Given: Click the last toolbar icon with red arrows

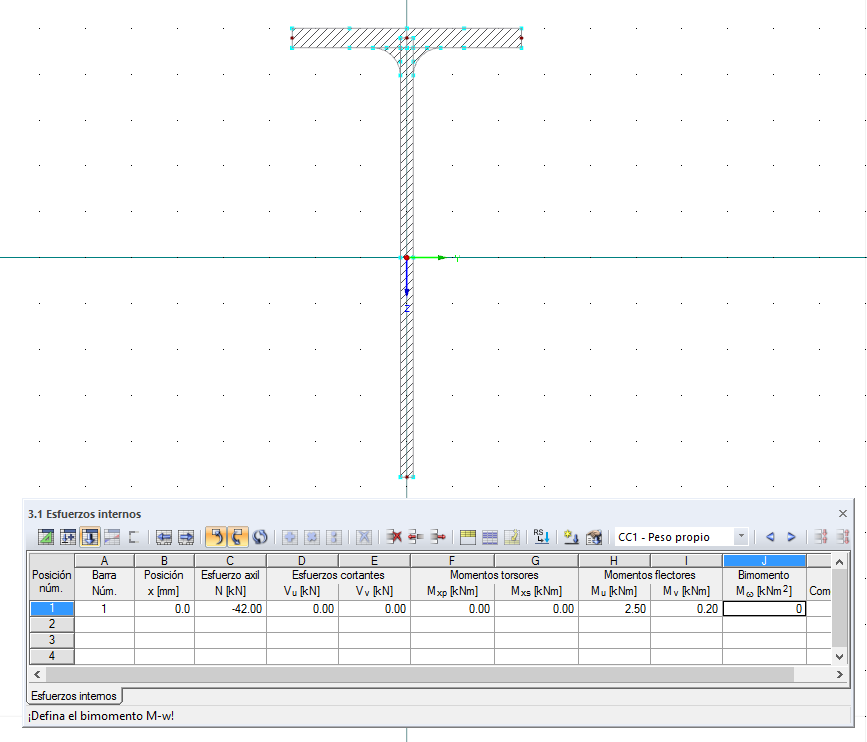Looking at the screenshot, I should 843,537.
